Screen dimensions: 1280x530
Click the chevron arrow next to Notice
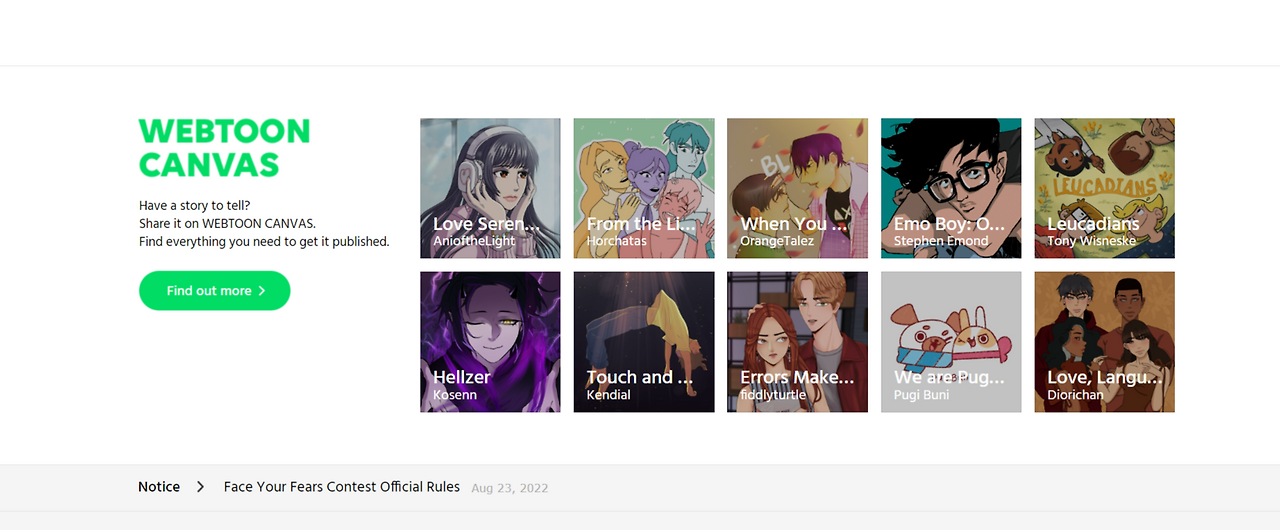coord(200,487)
